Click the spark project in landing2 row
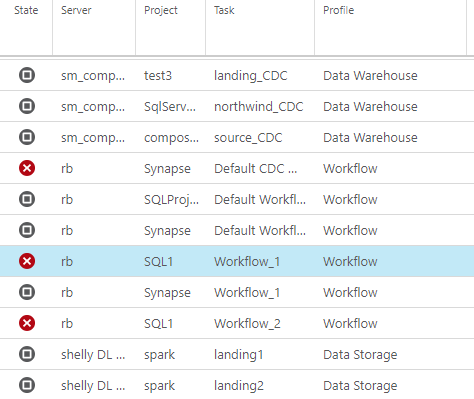The image size is (474, 399). (x=159, y=386)
